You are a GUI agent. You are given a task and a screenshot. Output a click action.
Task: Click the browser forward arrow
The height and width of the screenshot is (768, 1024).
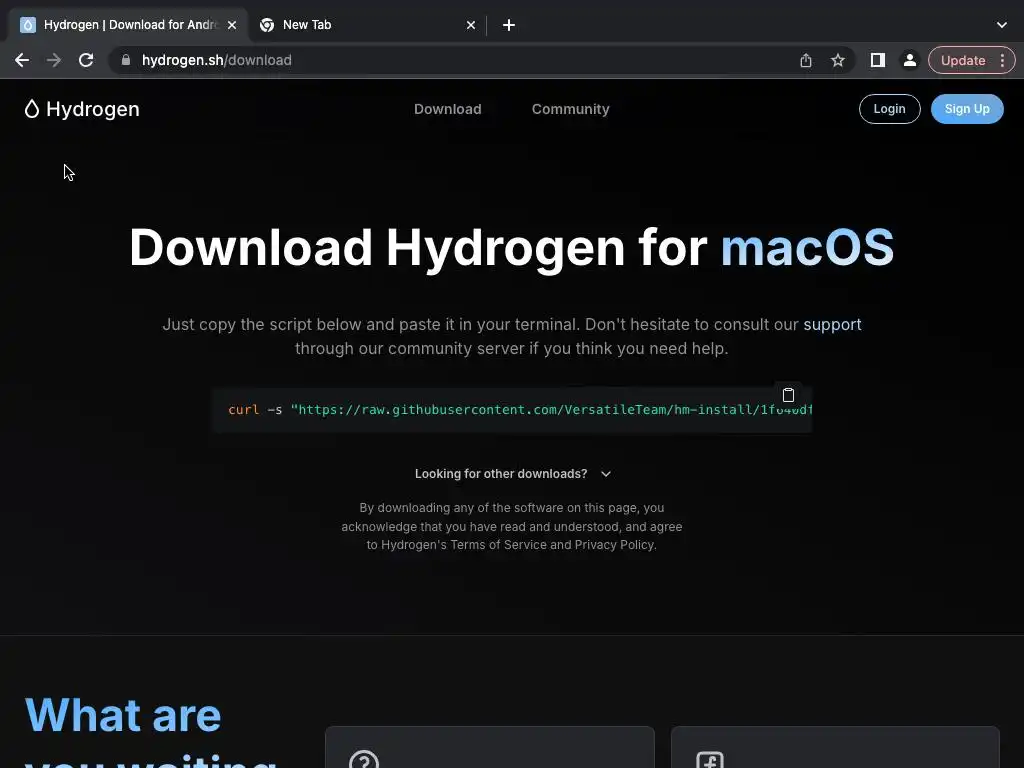(x=54, y=60)
